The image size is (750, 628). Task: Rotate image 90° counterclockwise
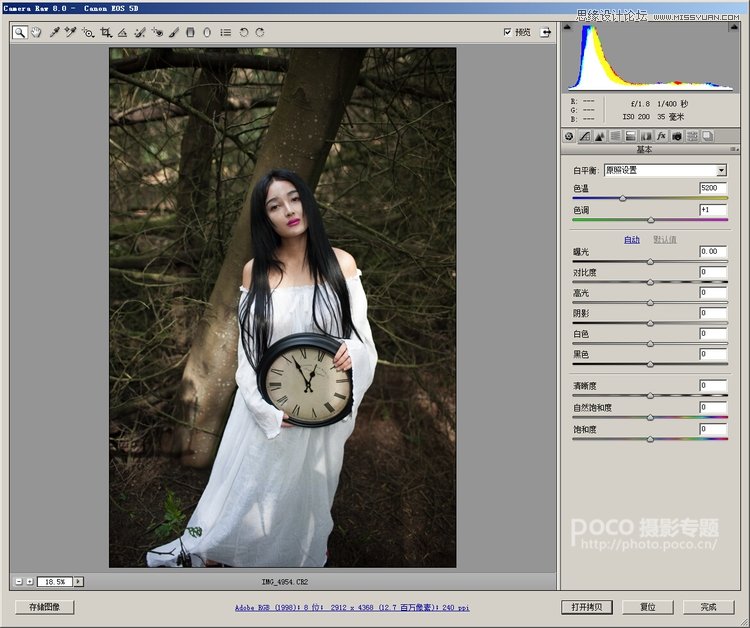pos(243,33)
